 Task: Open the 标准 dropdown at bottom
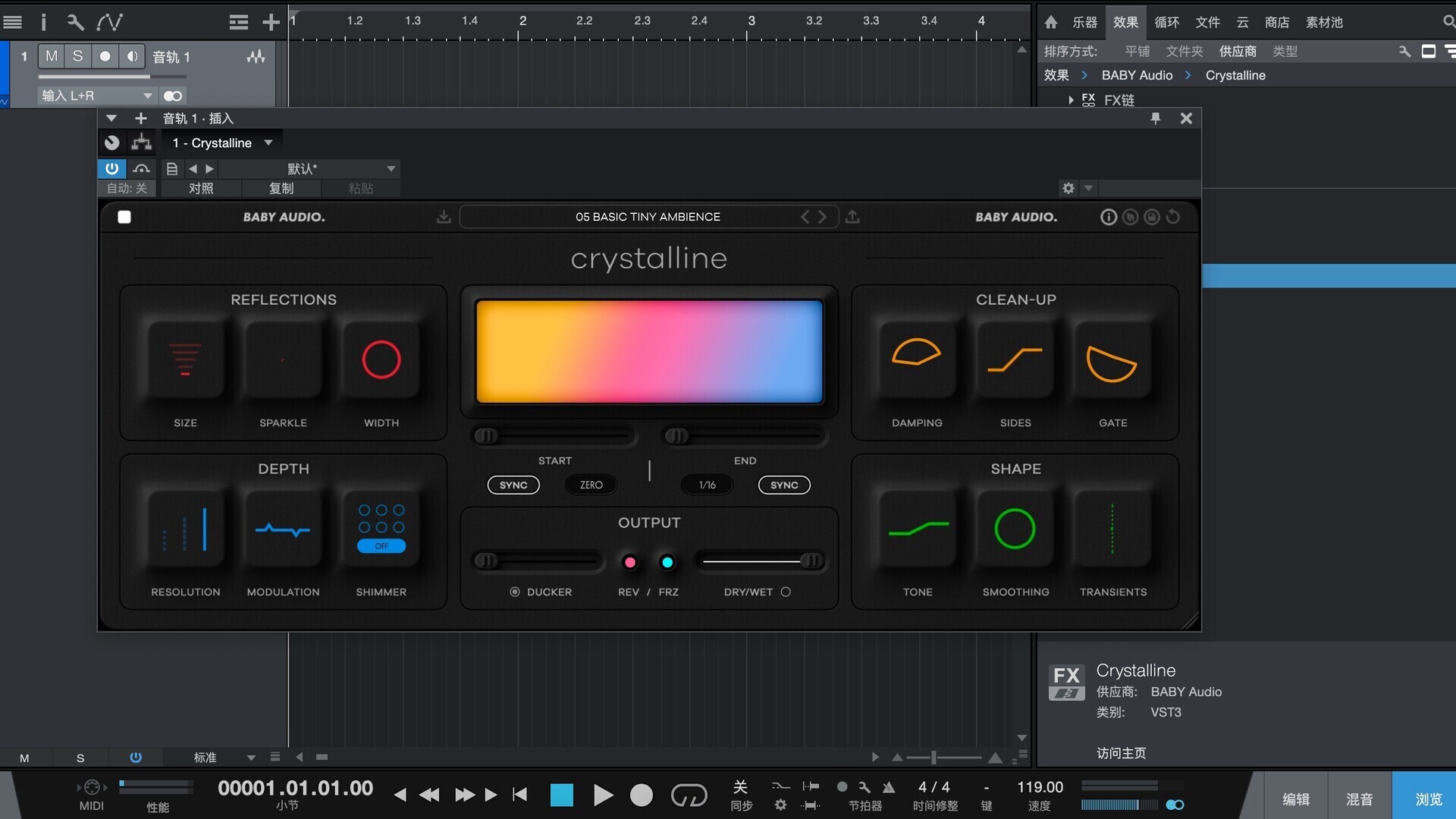pos(224,757)
